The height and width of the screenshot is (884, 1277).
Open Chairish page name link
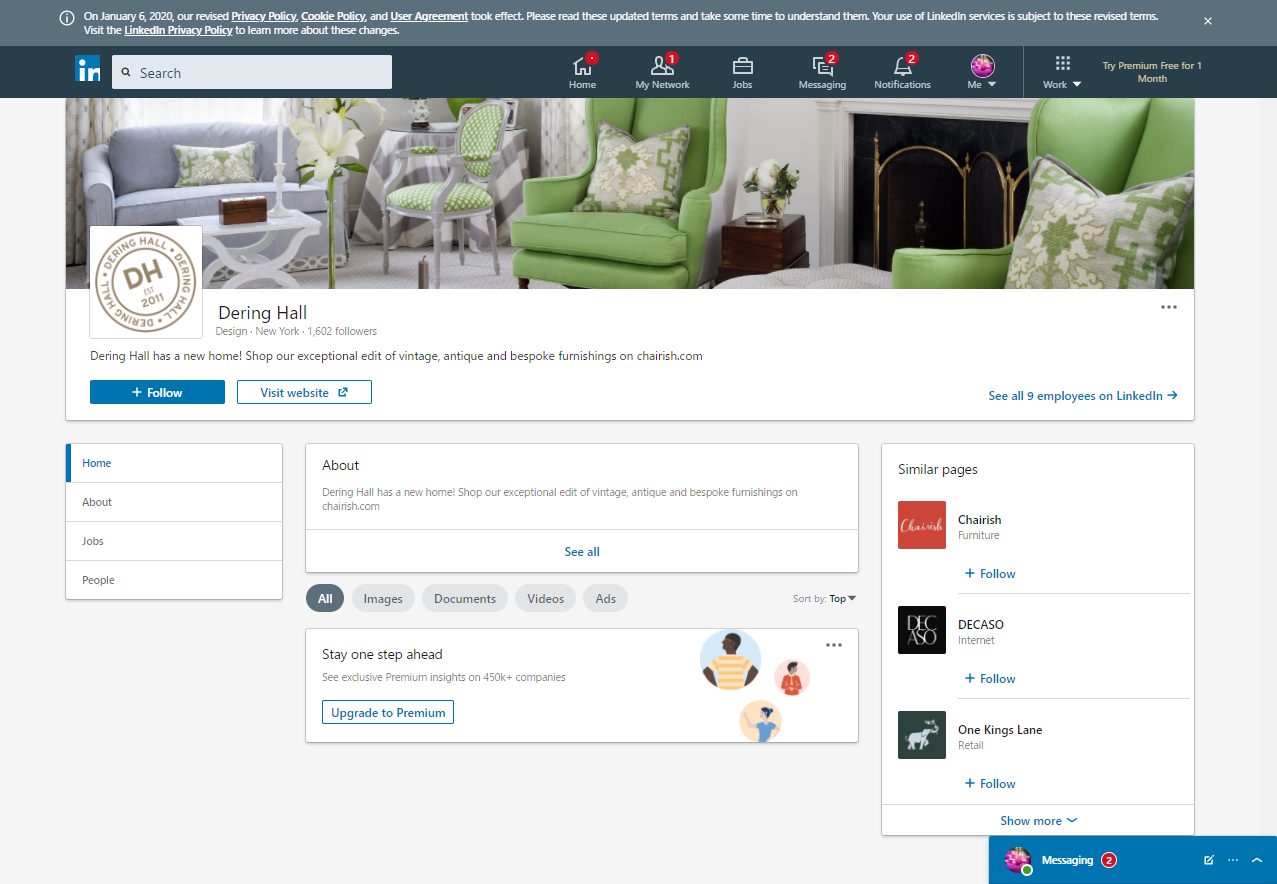pyautogui.click(x=979, y=519)
